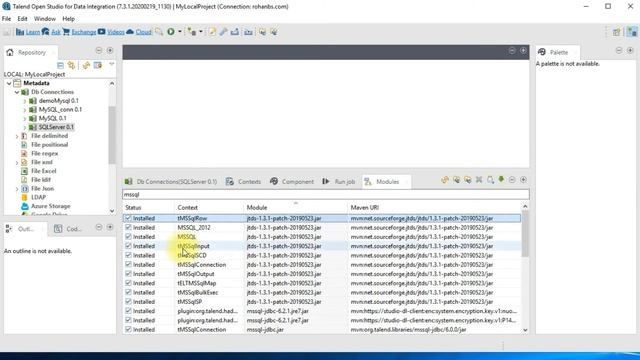Screen dimensions: 640x360
Task: Toggle the checkbox for MSSQL_2012 row
Action: [128, 227]
